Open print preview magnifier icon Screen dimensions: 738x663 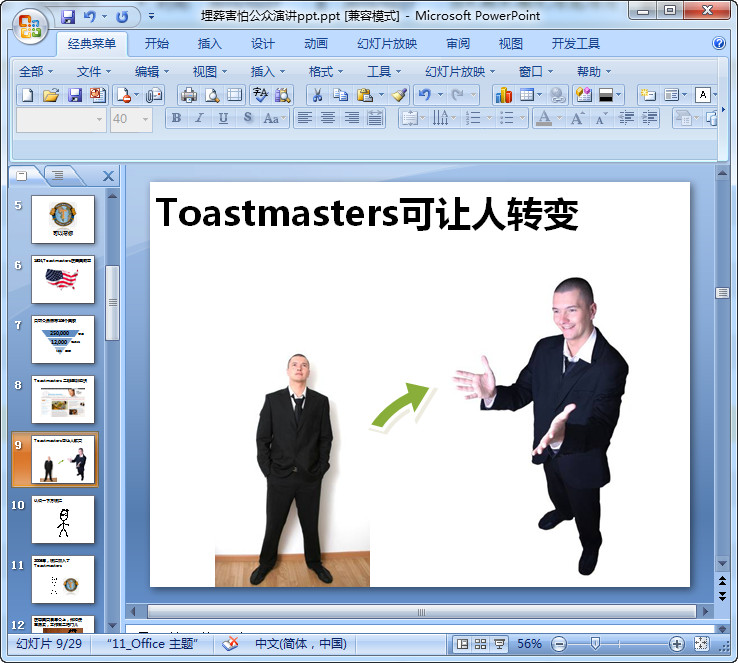click(x=212, y=95)
